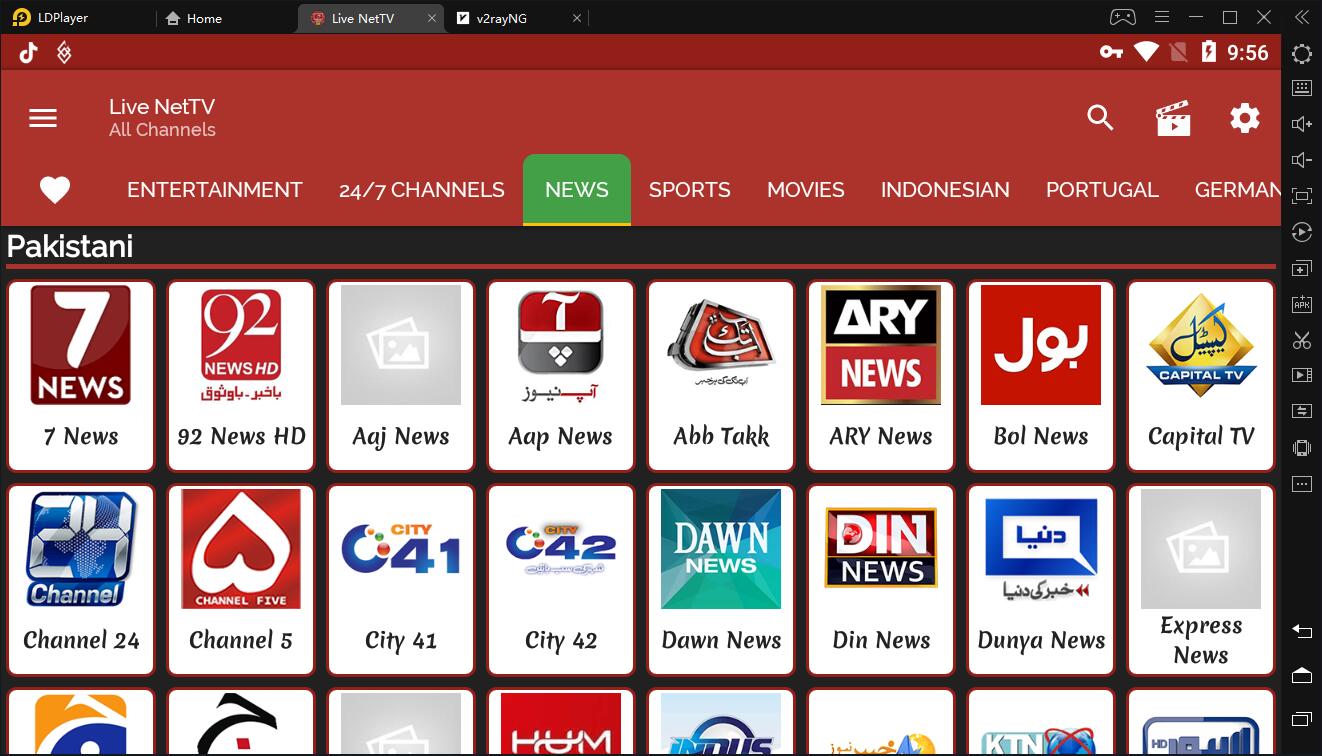Take a screenshot with scissors icon

(x=1302, y=340)
